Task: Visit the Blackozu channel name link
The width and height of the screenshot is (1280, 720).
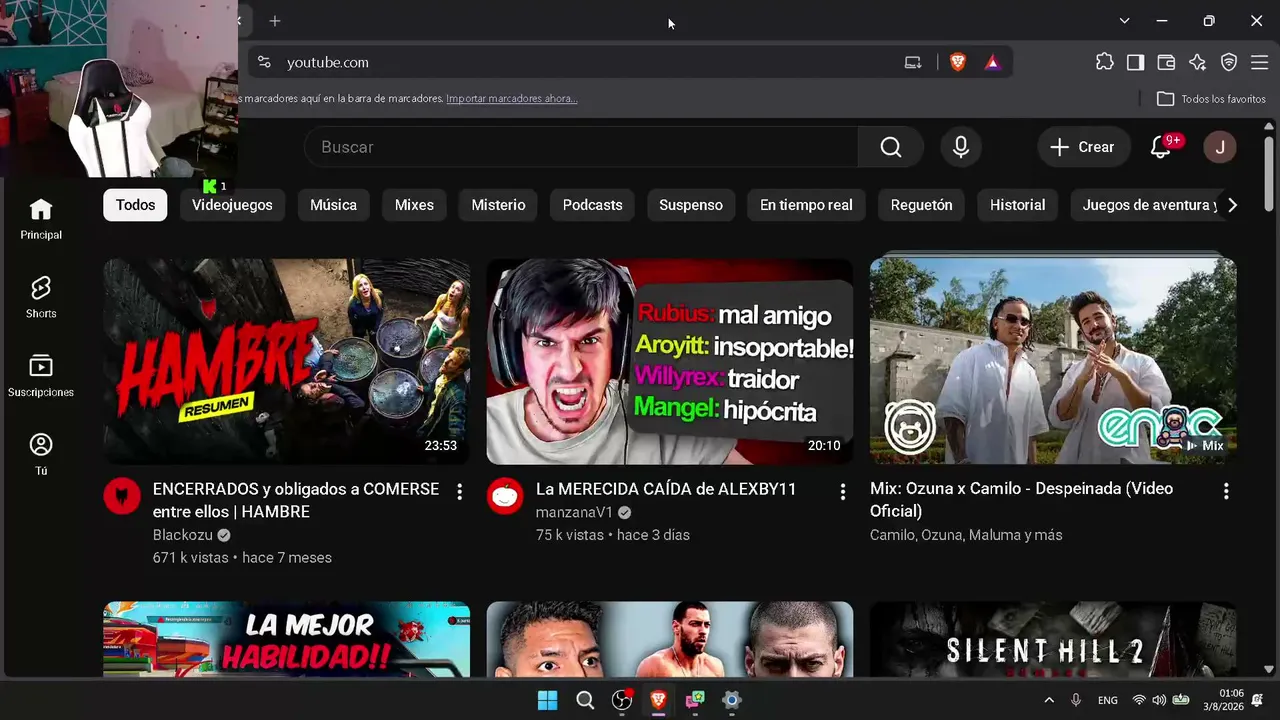Action: click(x=183, y=535)
